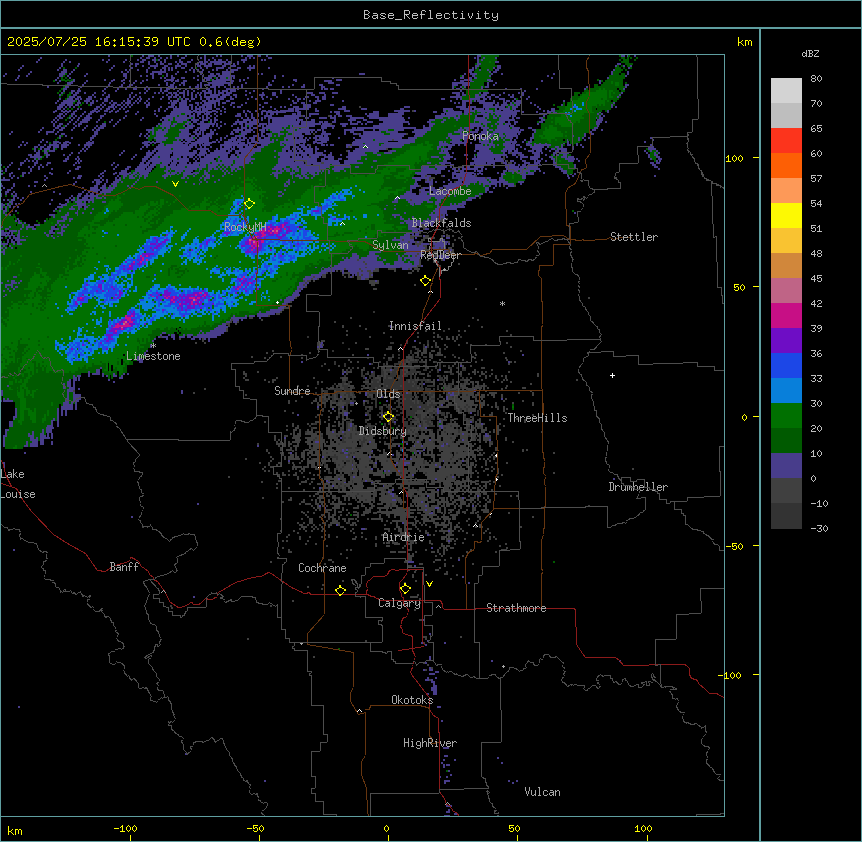The image size is (862, 842).
Task: Click the white plus marker north of Drumheller
Action: coord(612,375)
